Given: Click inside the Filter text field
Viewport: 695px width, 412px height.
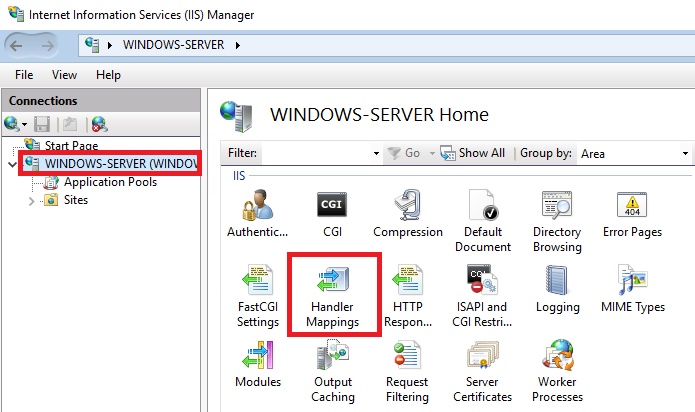Looking at the screenshot, I should click(x=316, y=153).
